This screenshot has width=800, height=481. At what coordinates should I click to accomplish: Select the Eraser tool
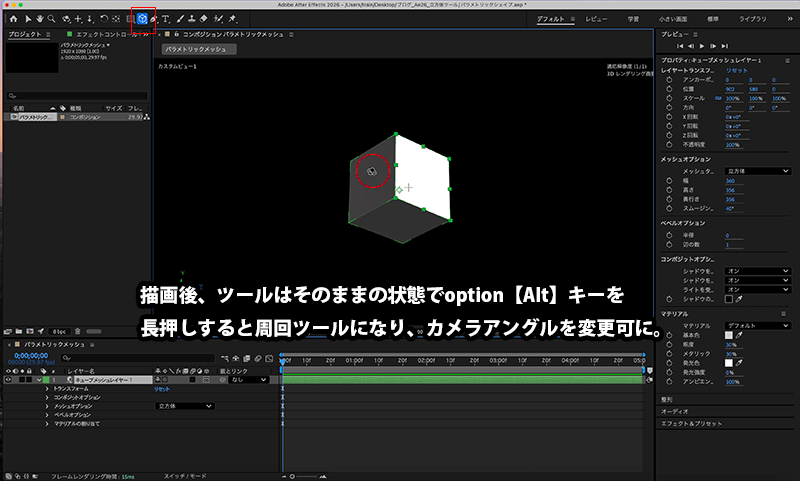pos(203,18)
